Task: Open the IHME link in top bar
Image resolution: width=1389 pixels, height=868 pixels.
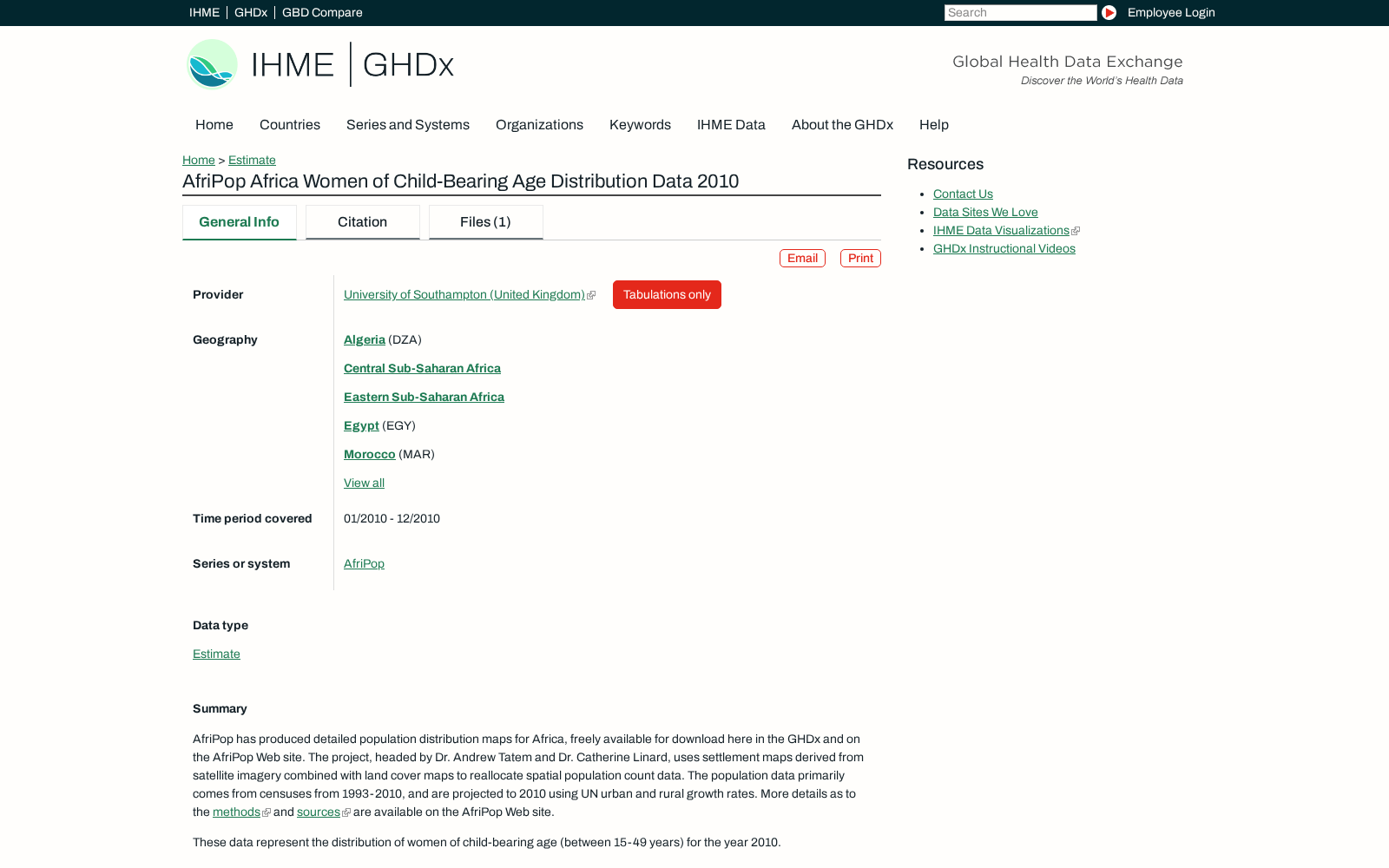Action: click(204, 12)
